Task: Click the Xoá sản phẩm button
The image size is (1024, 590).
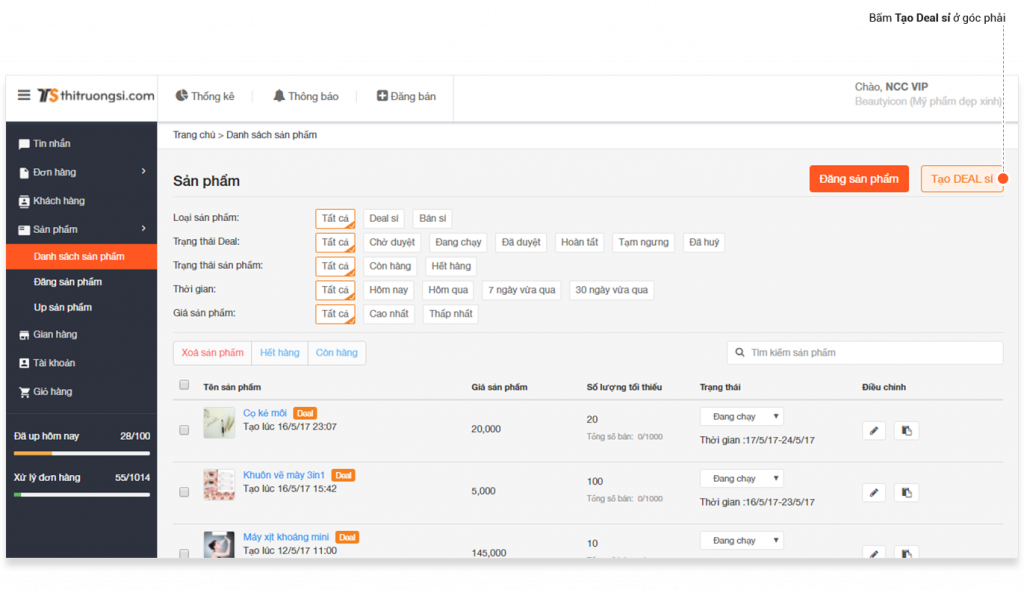Action: pyautogui.click(x=212, y=353)
